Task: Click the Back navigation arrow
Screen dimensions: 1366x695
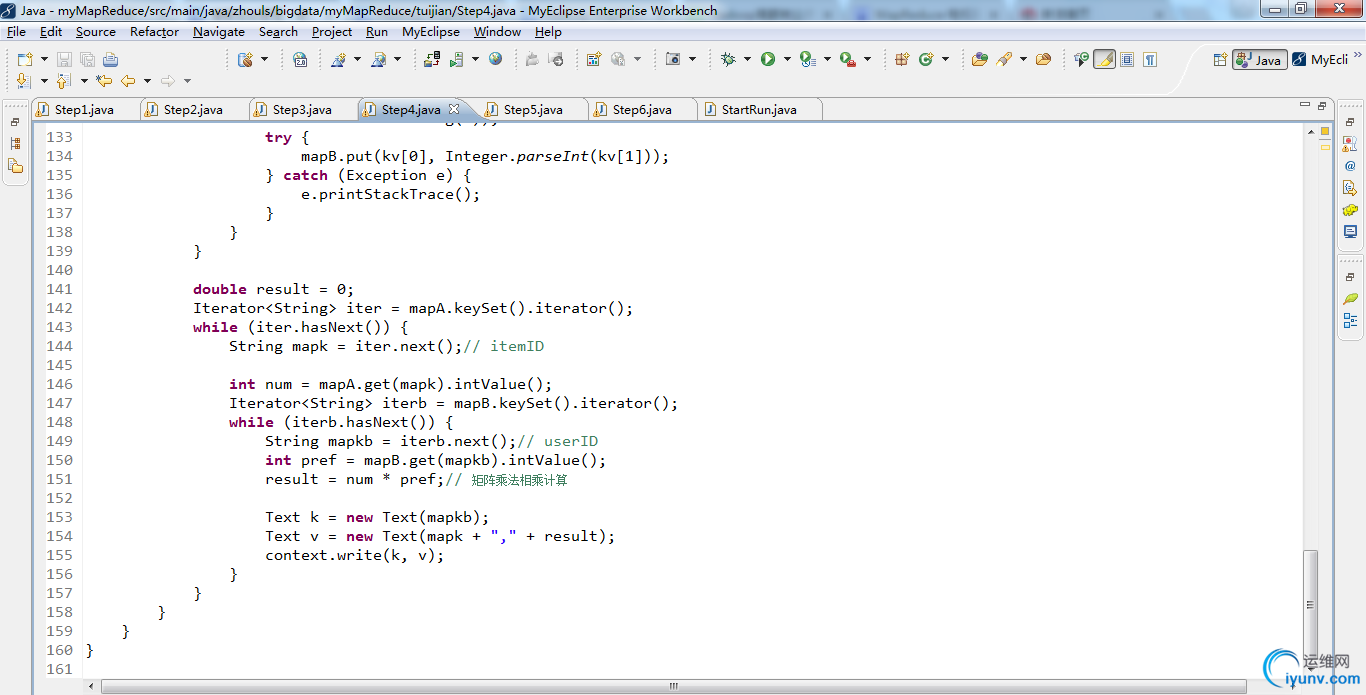Action: (x=128, y=81)
